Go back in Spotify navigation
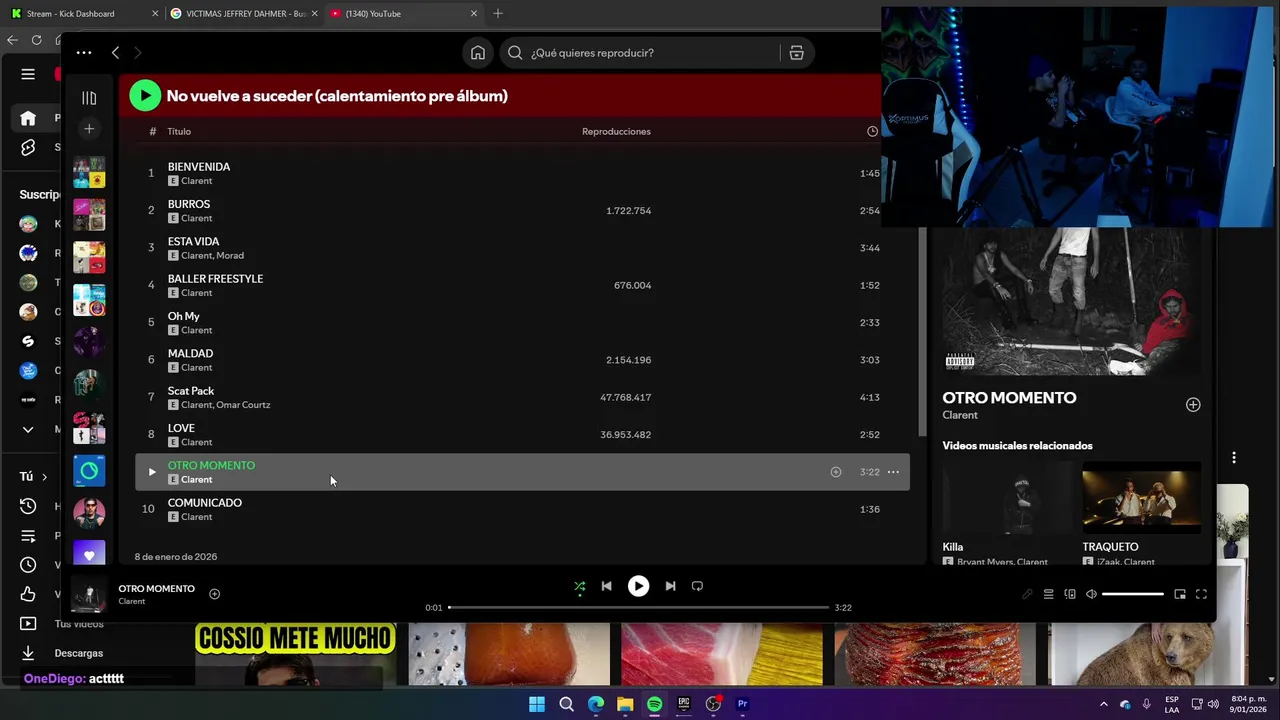Image resolution: width=1280 pixels, height=720 pixels. pos(115,53)
